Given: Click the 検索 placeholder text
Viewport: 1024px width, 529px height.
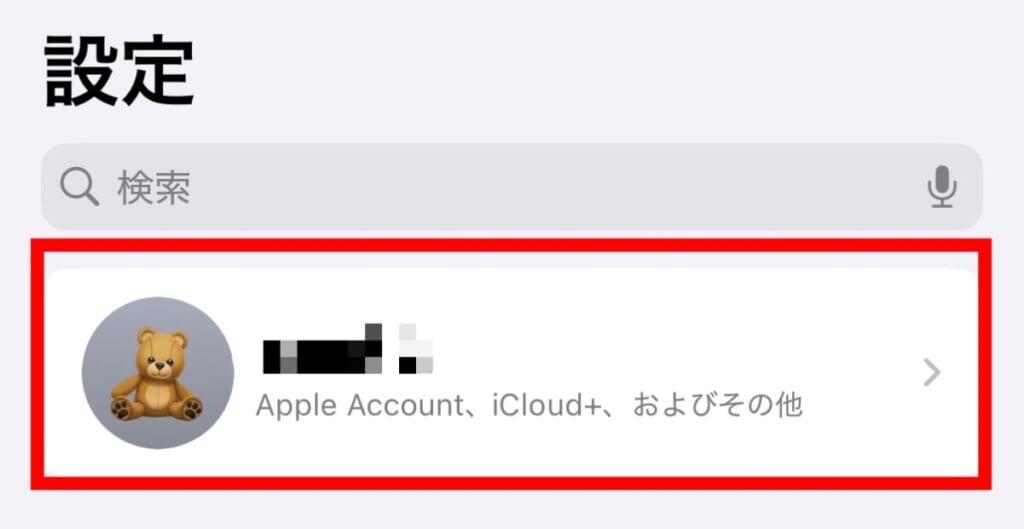Looking at the screenshot, I should 154,189.
